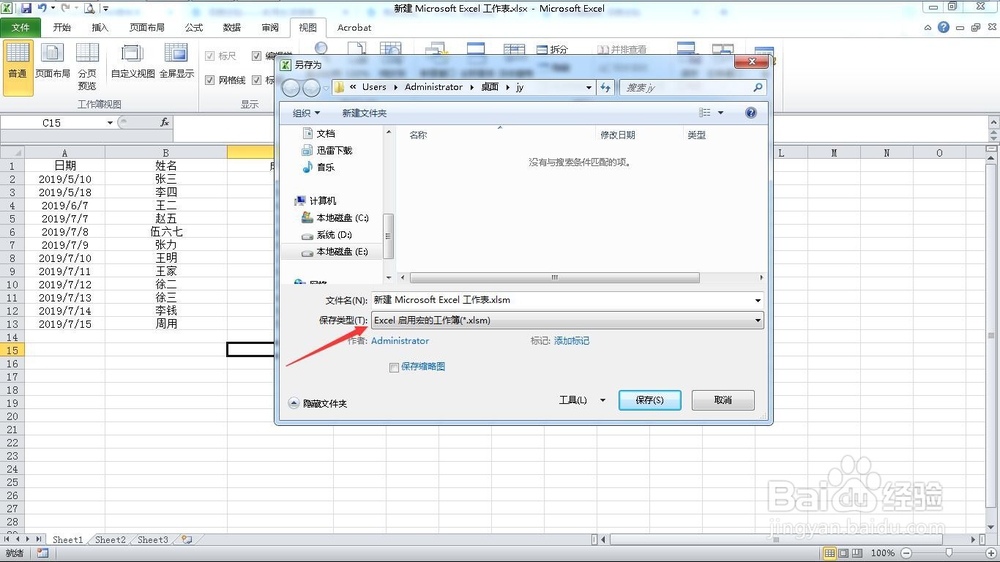Image resolution: width=1000 pixels, height=562 pixels.
Task: Toggle the 保存缩略图 save thumbnail checkbox
Action: 394,367
